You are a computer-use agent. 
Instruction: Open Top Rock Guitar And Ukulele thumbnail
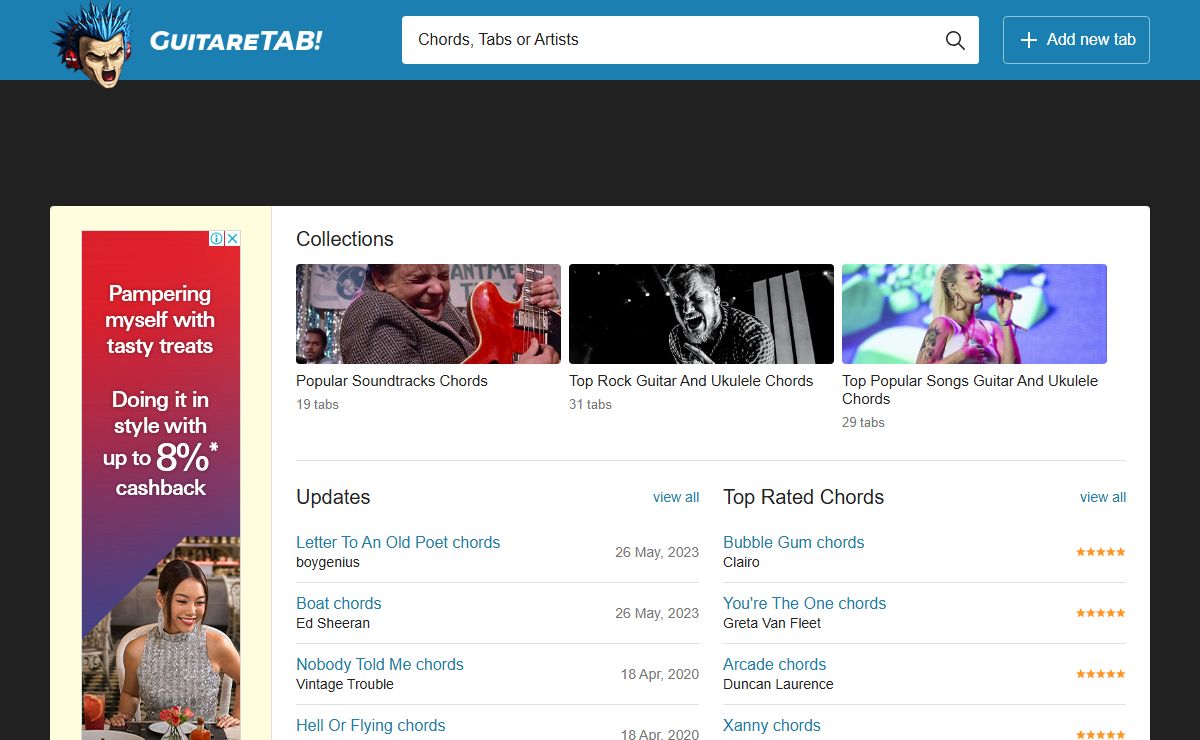701,314
